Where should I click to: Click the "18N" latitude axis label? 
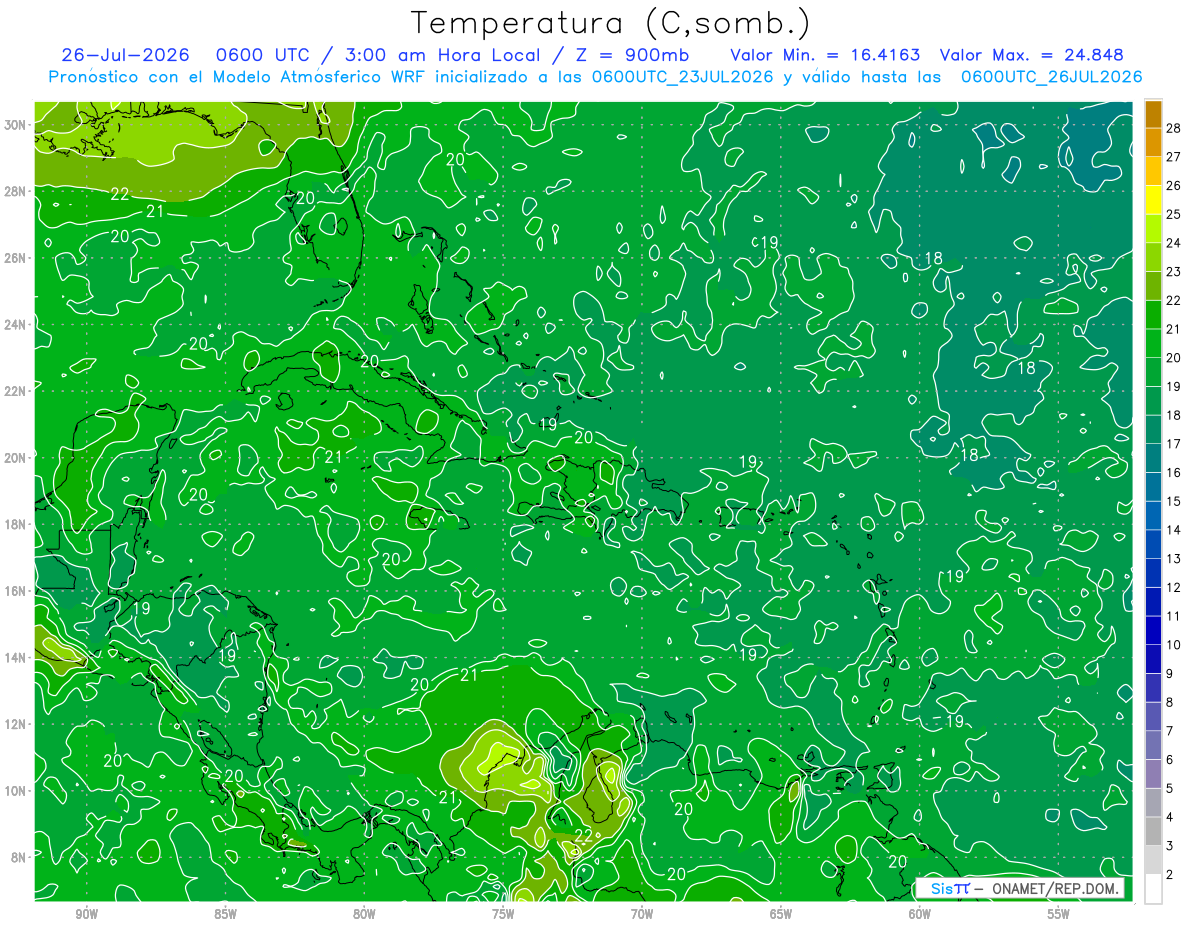[17, 524]
